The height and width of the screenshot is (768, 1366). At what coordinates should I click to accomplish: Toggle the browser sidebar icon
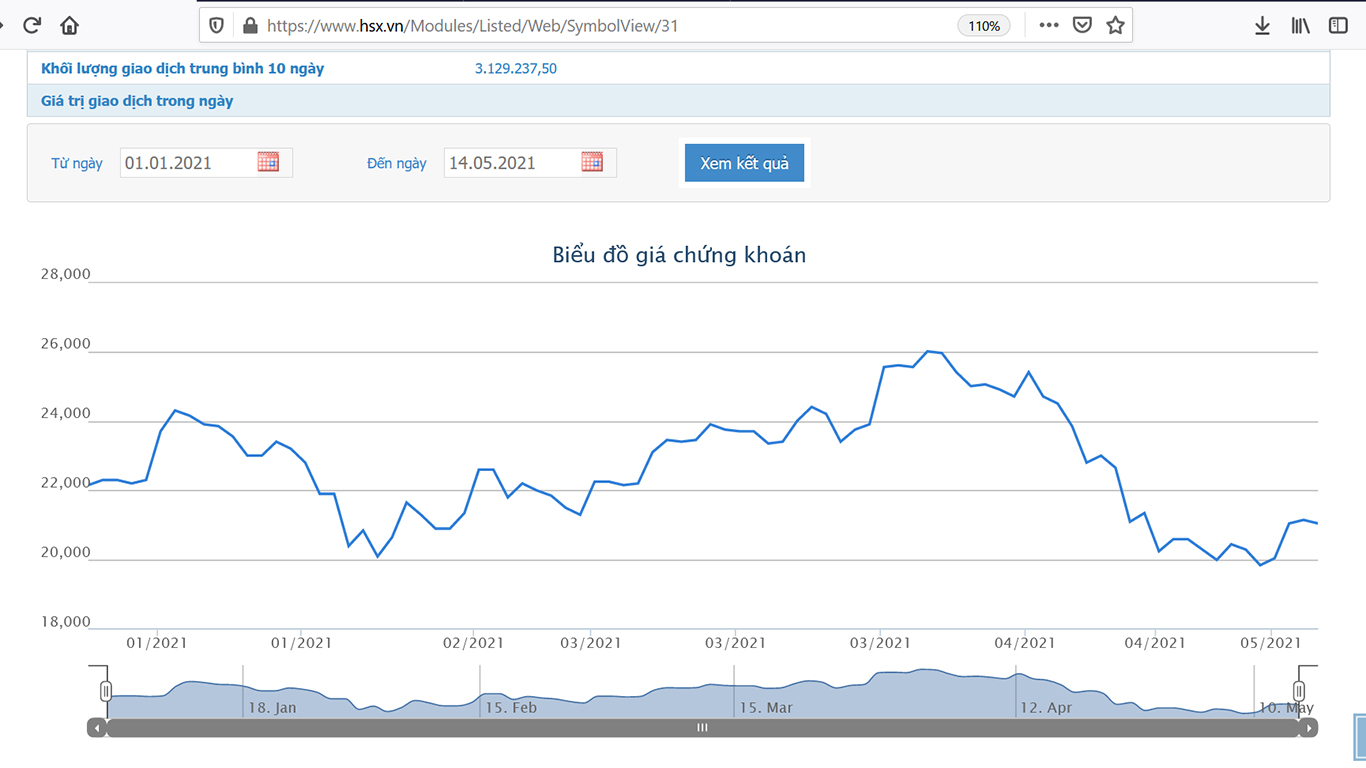(1338, 25)
